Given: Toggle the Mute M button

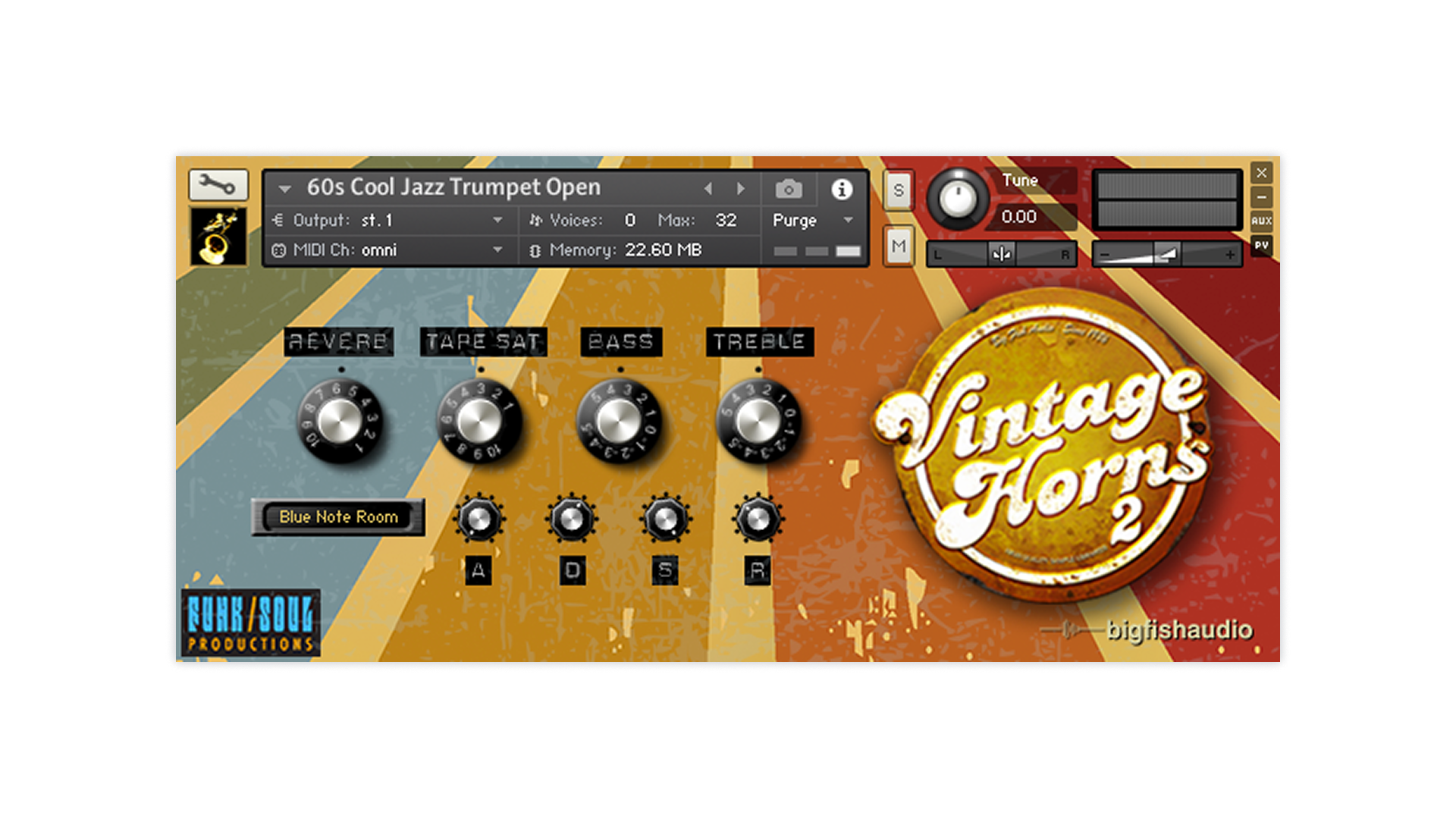Looking at the screenshot, I should [899, 246].
